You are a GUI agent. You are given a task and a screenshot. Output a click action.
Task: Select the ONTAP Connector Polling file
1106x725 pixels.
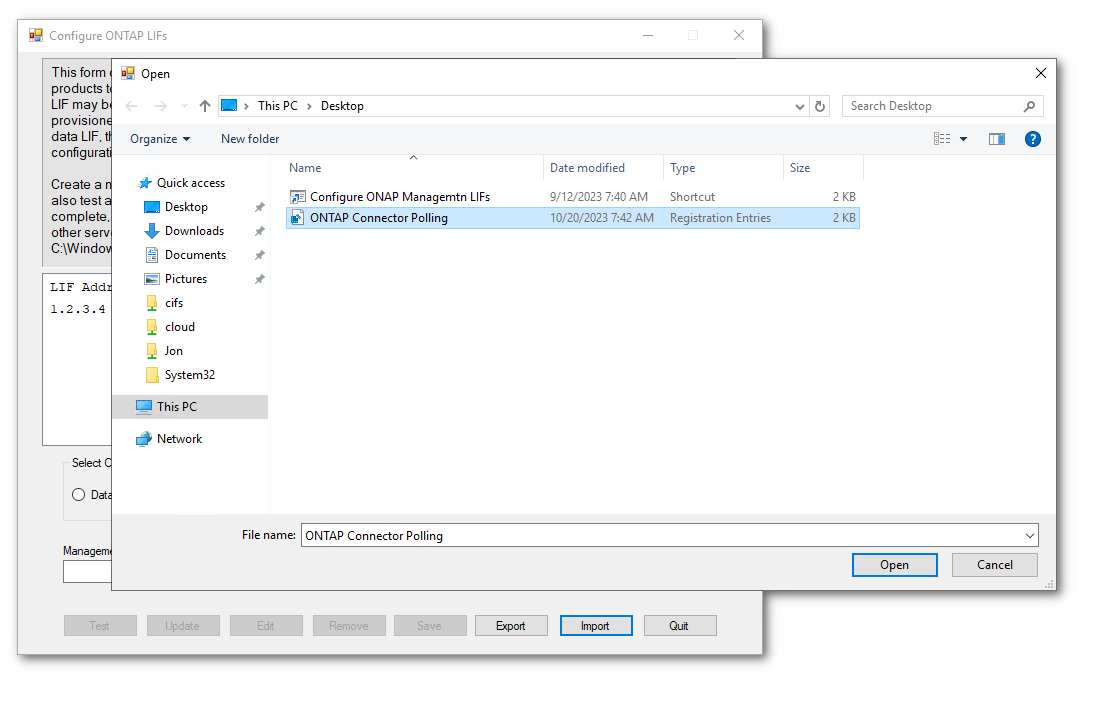coord(378,218)
